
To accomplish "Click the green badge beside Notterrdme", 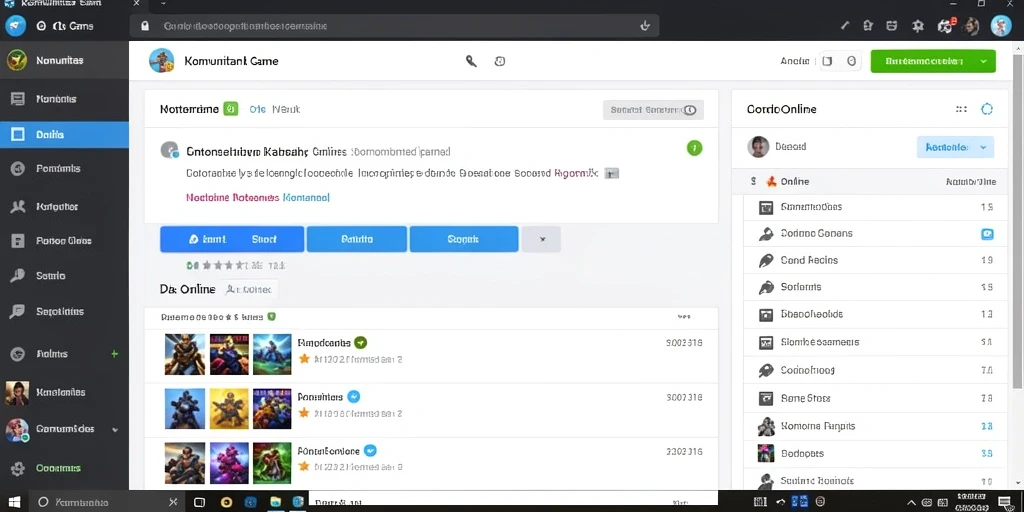I will [x=231, y=109].
